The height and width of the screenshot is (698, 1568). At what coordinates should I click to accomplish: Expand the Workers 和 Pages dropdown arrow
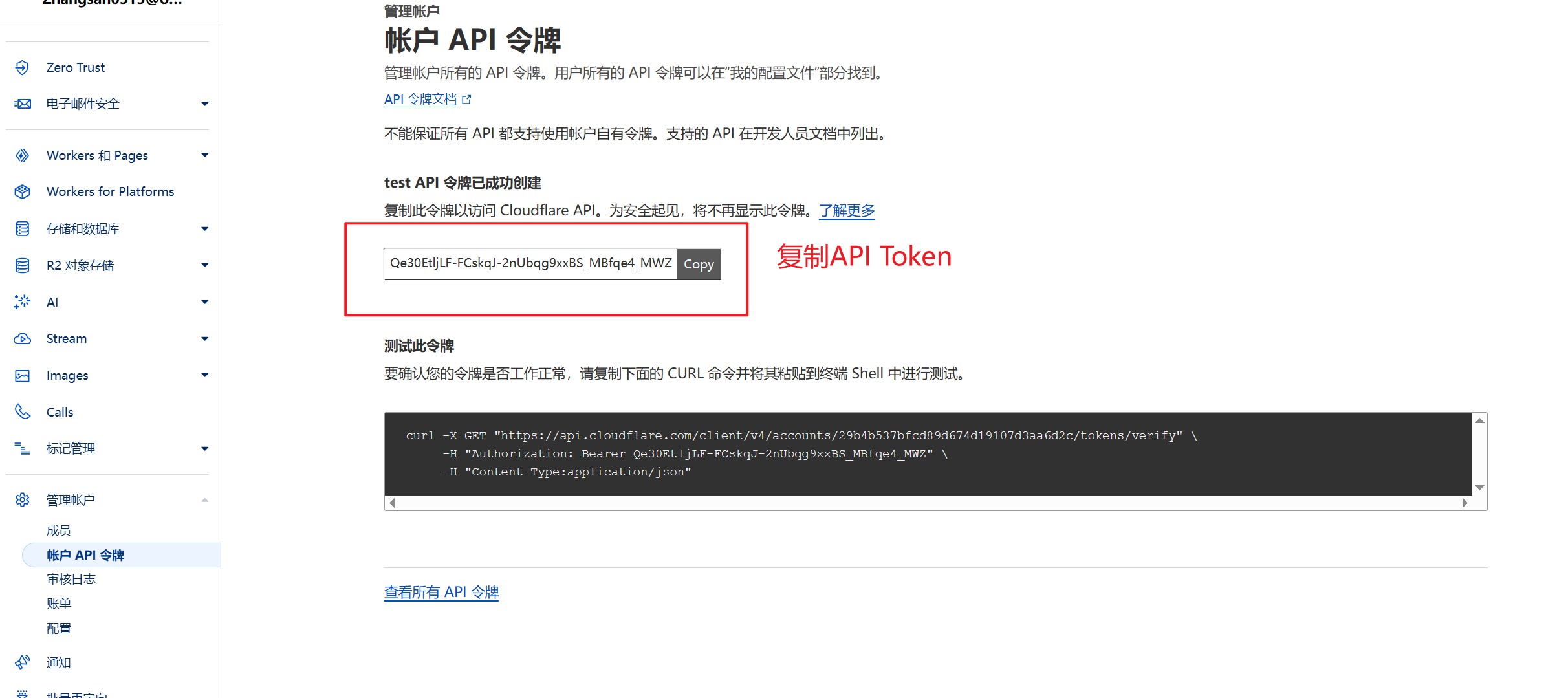coord(204,155)
